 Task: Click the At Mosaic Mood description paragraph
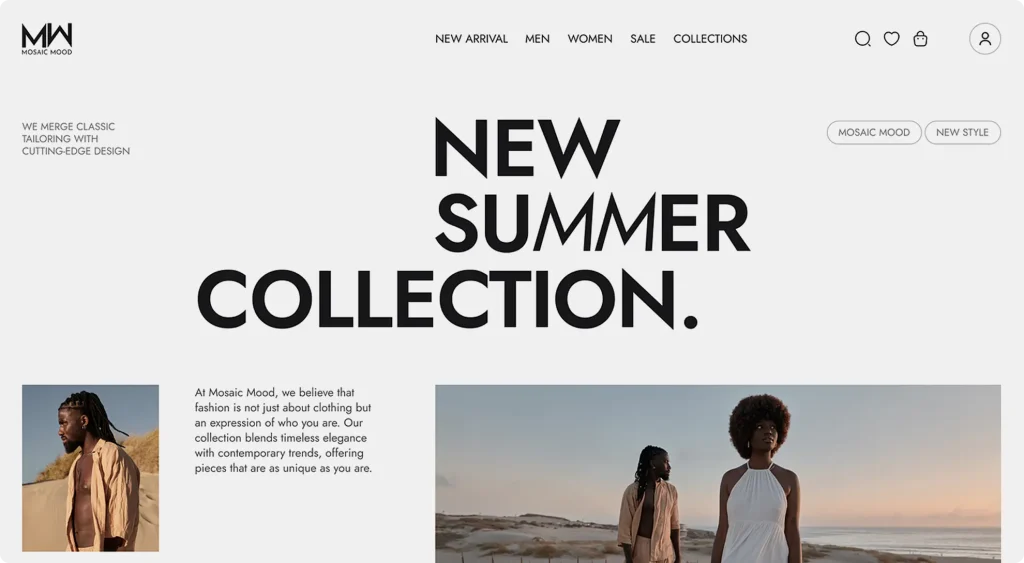pyautogui.click(x=283, y=430)
